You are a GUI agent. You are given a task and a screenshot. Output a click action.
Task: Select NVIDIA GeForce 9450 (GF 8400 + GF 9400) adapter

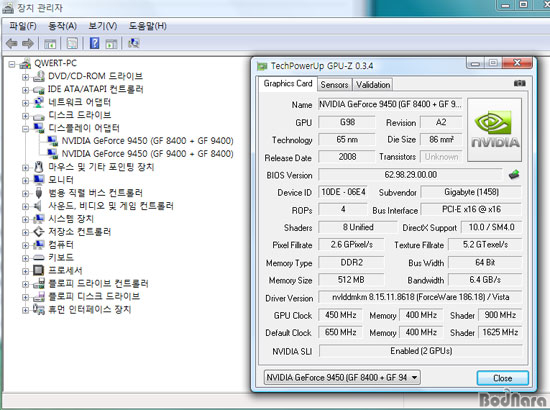147,141
